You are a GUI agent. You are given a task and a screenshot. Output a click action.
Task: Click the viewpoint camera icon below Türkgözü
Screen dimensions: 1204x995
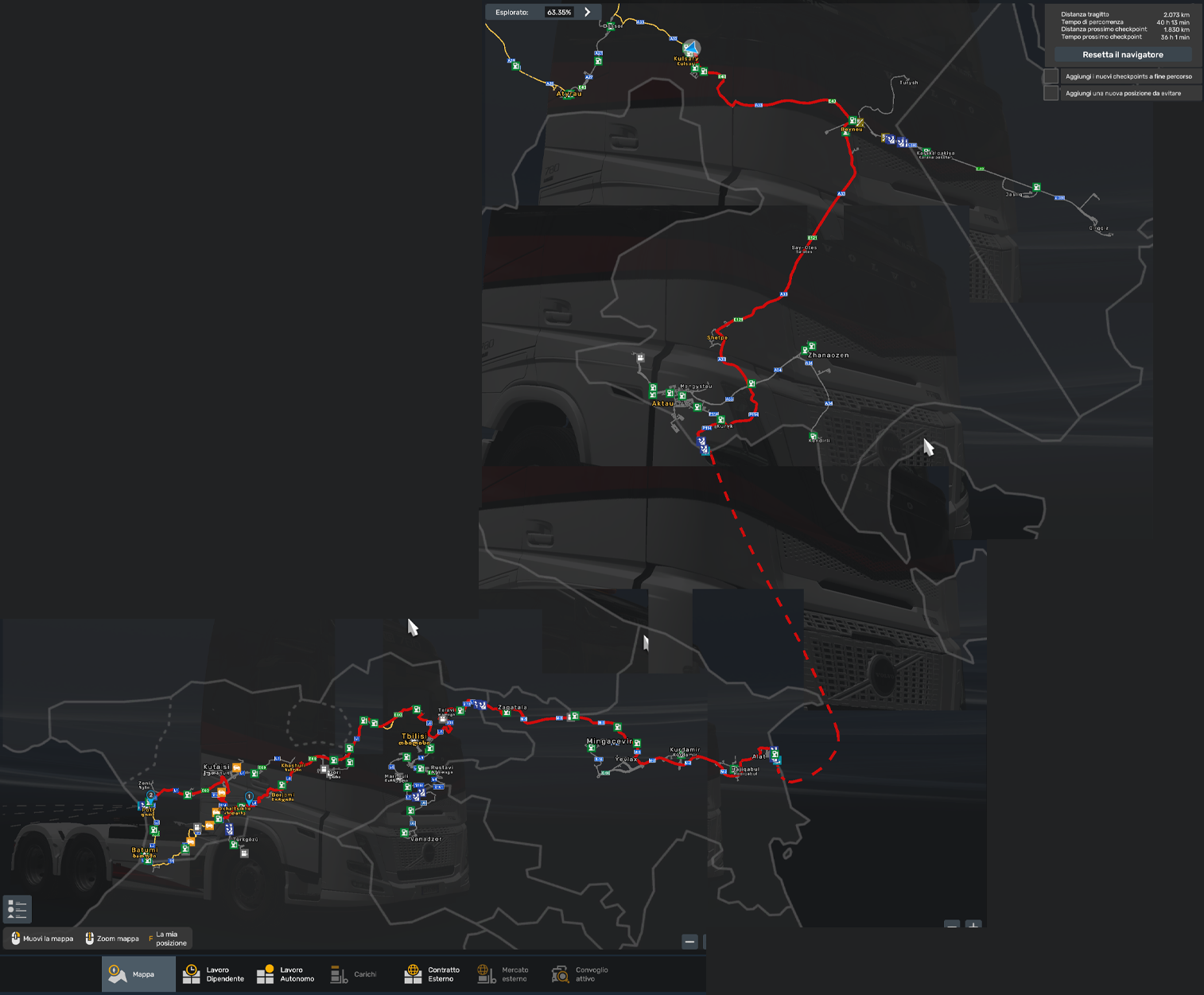click(x=244, y=853)
